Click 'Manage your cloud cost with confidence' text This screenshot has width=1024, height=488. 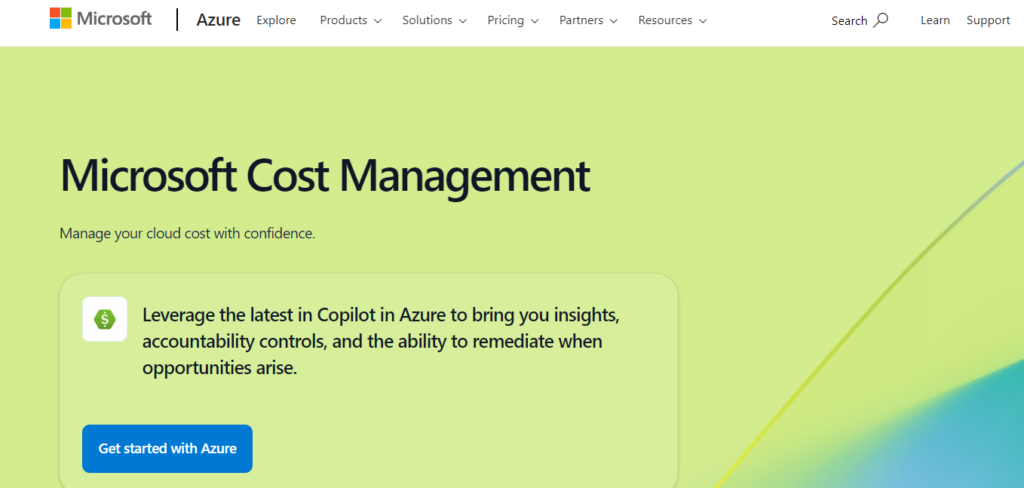point(187,233)
